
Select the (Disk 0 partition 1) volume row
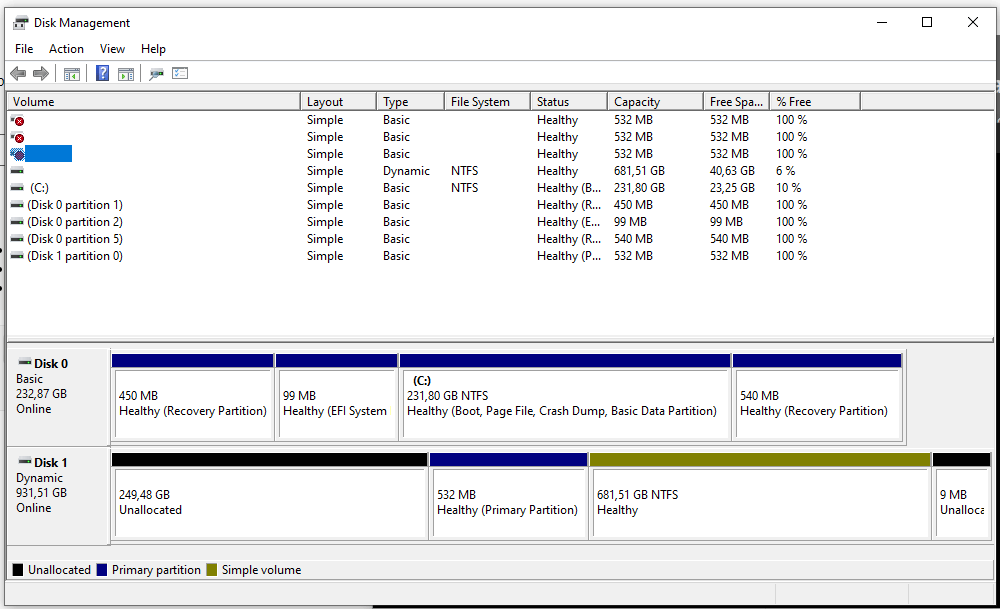[x=501, y=205]
